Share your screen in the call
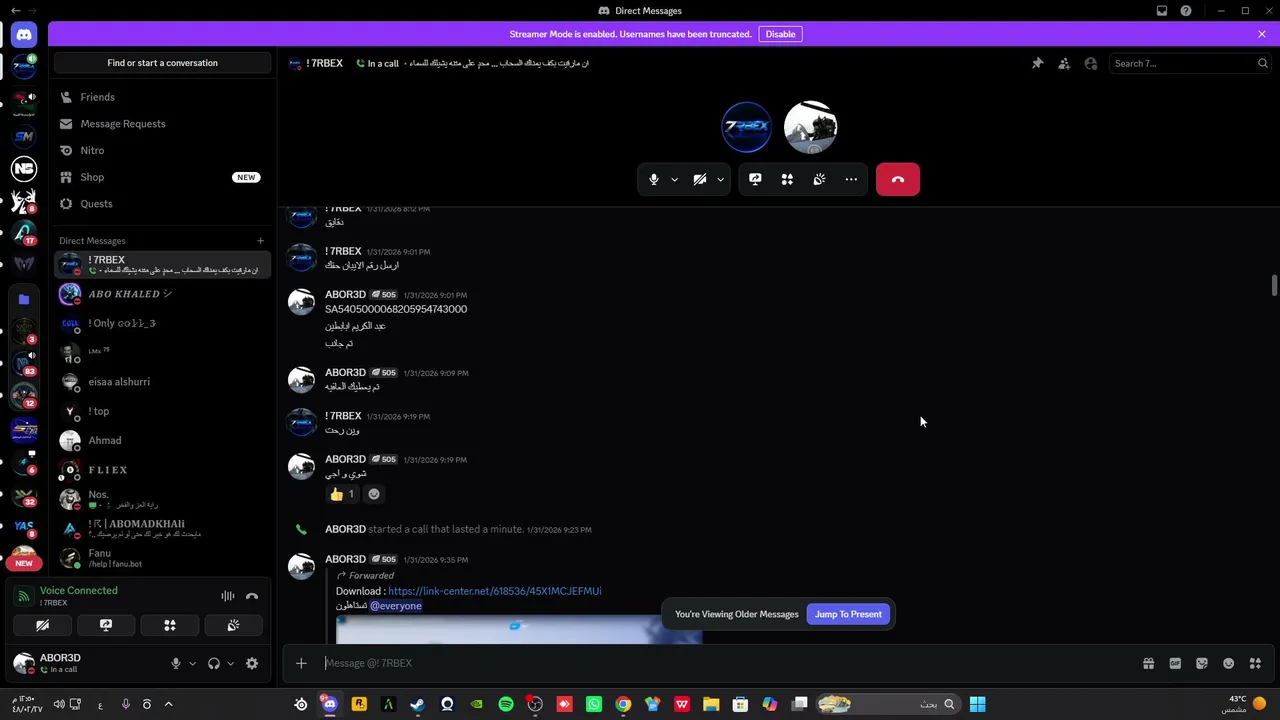The width and height of the screenshot is (1280, 720). 755,179
